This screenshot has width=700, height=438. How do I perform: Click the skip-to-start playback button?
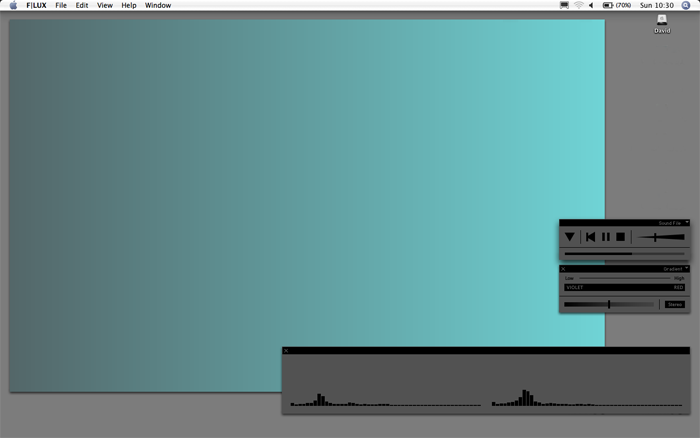pyautogui.click(x=591, y=237)
